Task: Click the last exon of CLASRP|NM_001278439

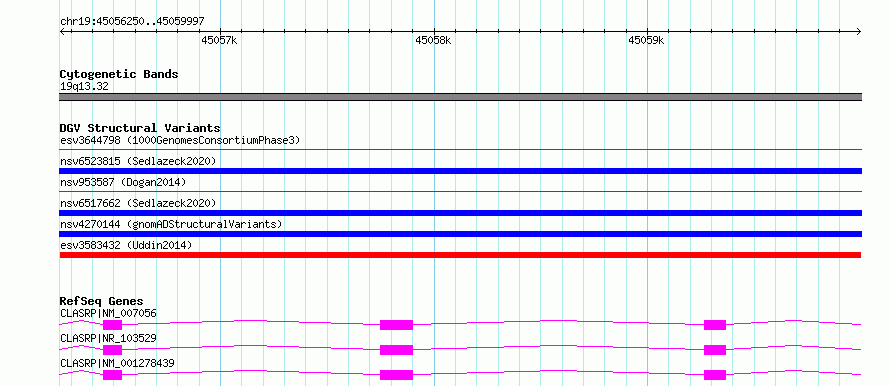Action: tap(715, 375)
